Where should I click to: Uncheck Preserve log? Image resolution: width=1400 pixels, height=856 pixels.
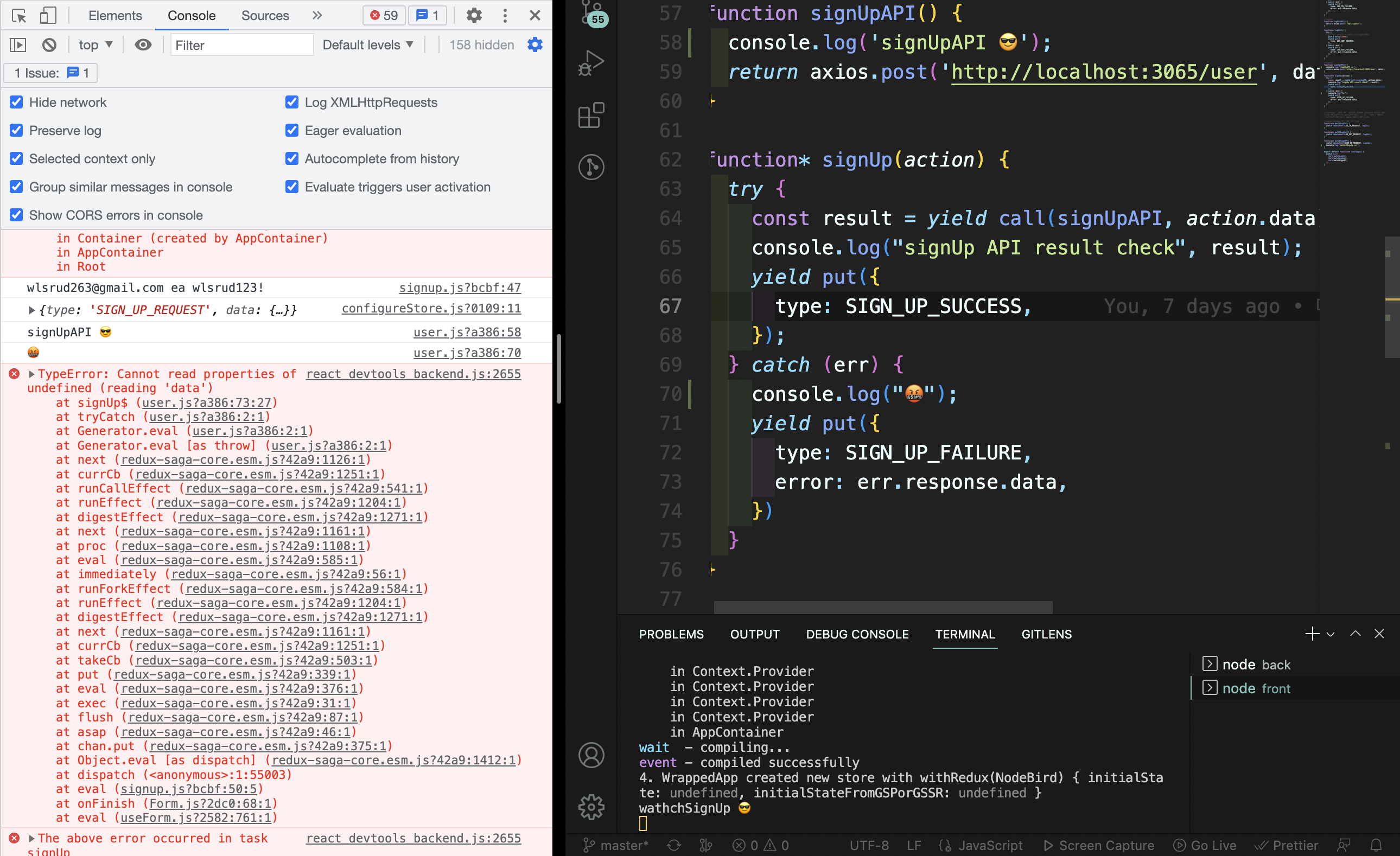(16, 131)
